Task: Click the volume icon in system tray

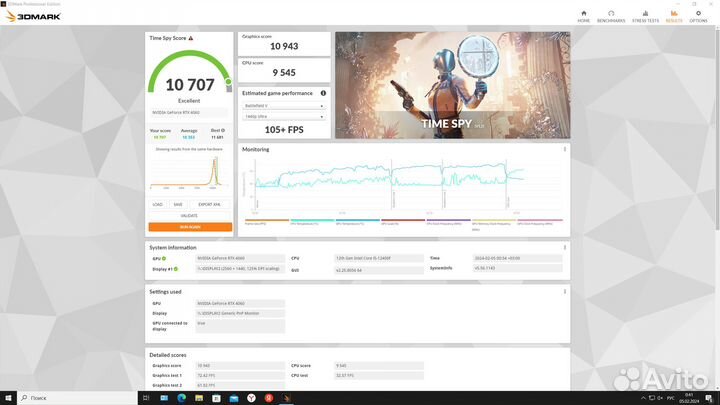Action: tap(660, 398)
